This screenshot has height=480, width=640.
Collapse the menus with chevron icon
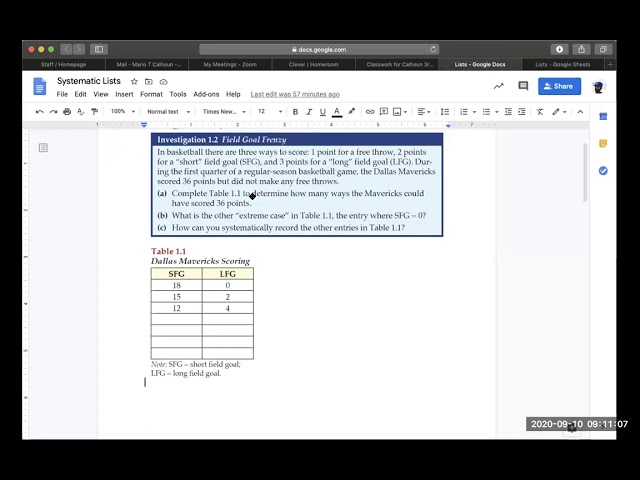580,112
